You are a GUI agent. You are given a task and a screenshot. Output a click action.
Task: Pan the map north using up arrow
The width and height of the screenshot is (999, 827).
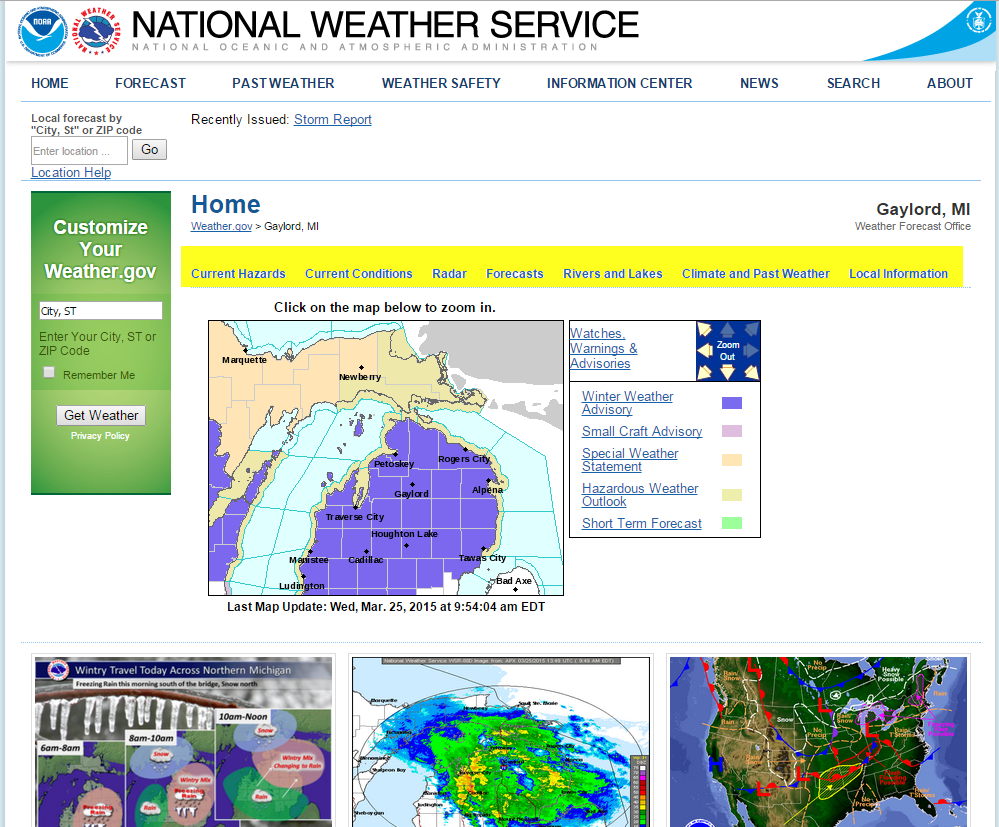(x=728, y=329)
